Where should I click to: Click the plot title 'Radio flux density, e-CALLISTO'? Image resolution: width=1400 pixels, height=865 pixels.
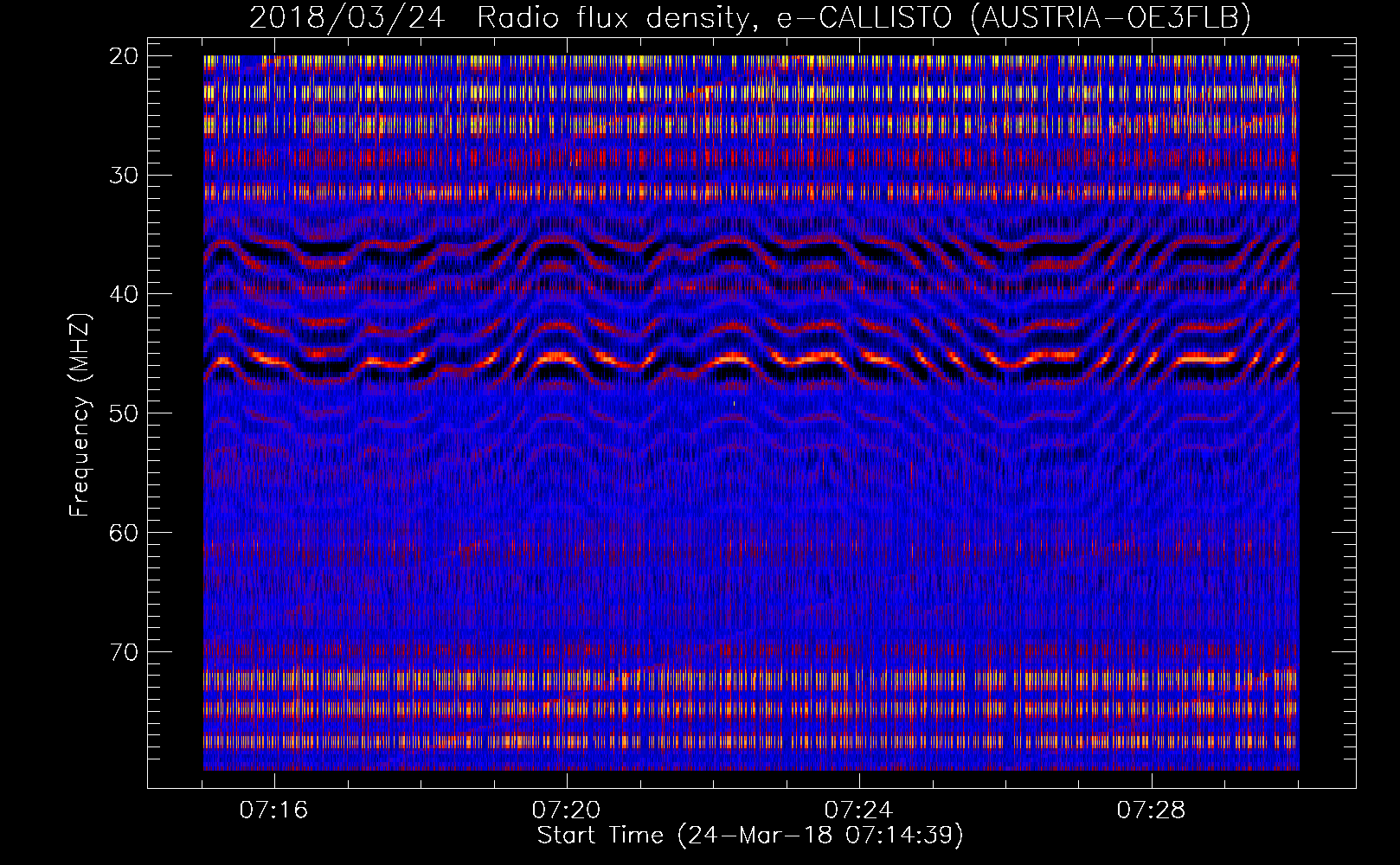click(714, 17)
